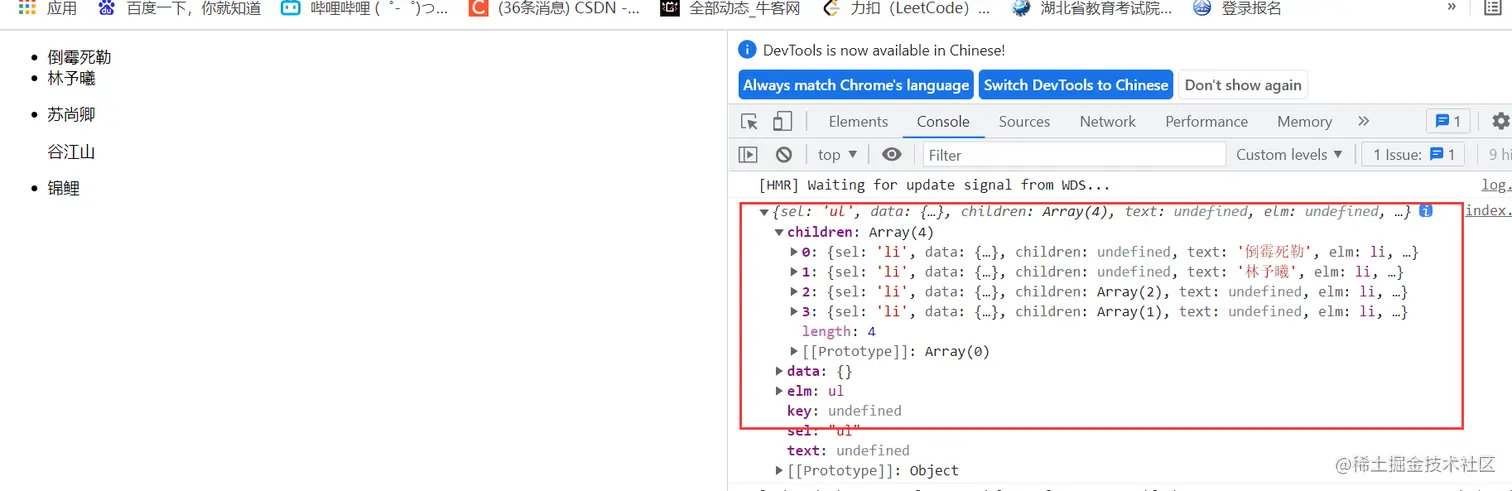Toggle the device toolbar icon
Screen dimensions: 1512x491
782,121
